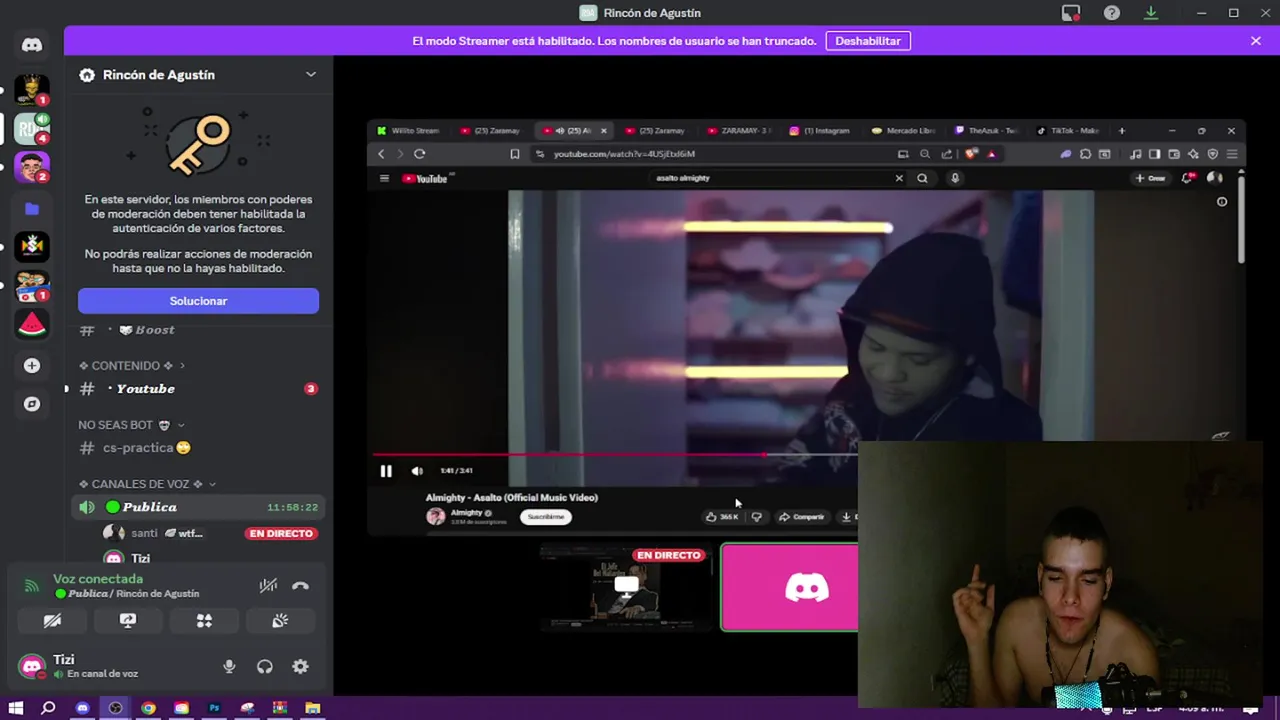Open the Almighty channel avatar
Screen dimensions: 1280x720
coord(436,516)
